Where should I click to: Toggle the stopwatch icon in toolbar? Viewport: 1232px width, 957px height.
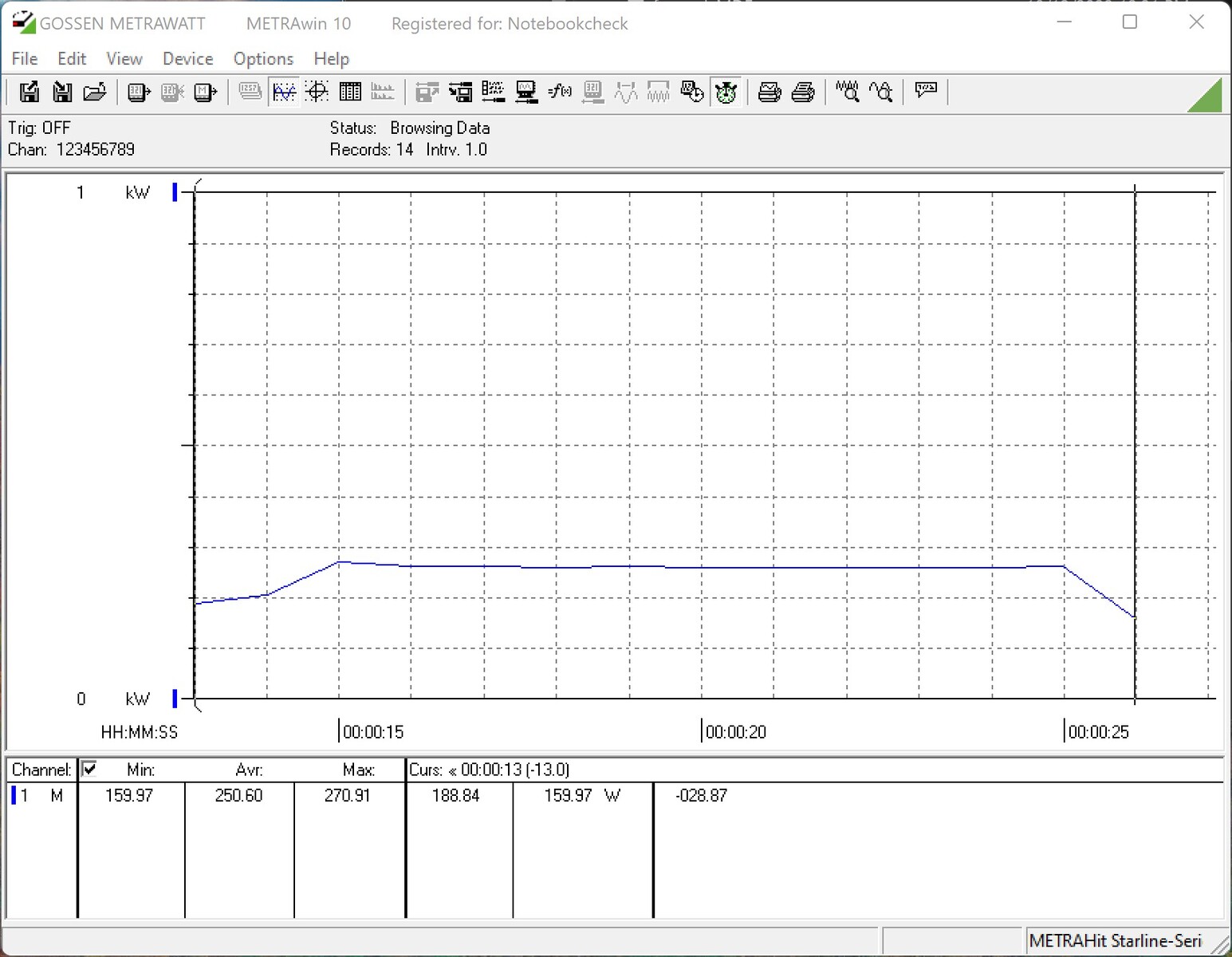click(x=726, y=93)
